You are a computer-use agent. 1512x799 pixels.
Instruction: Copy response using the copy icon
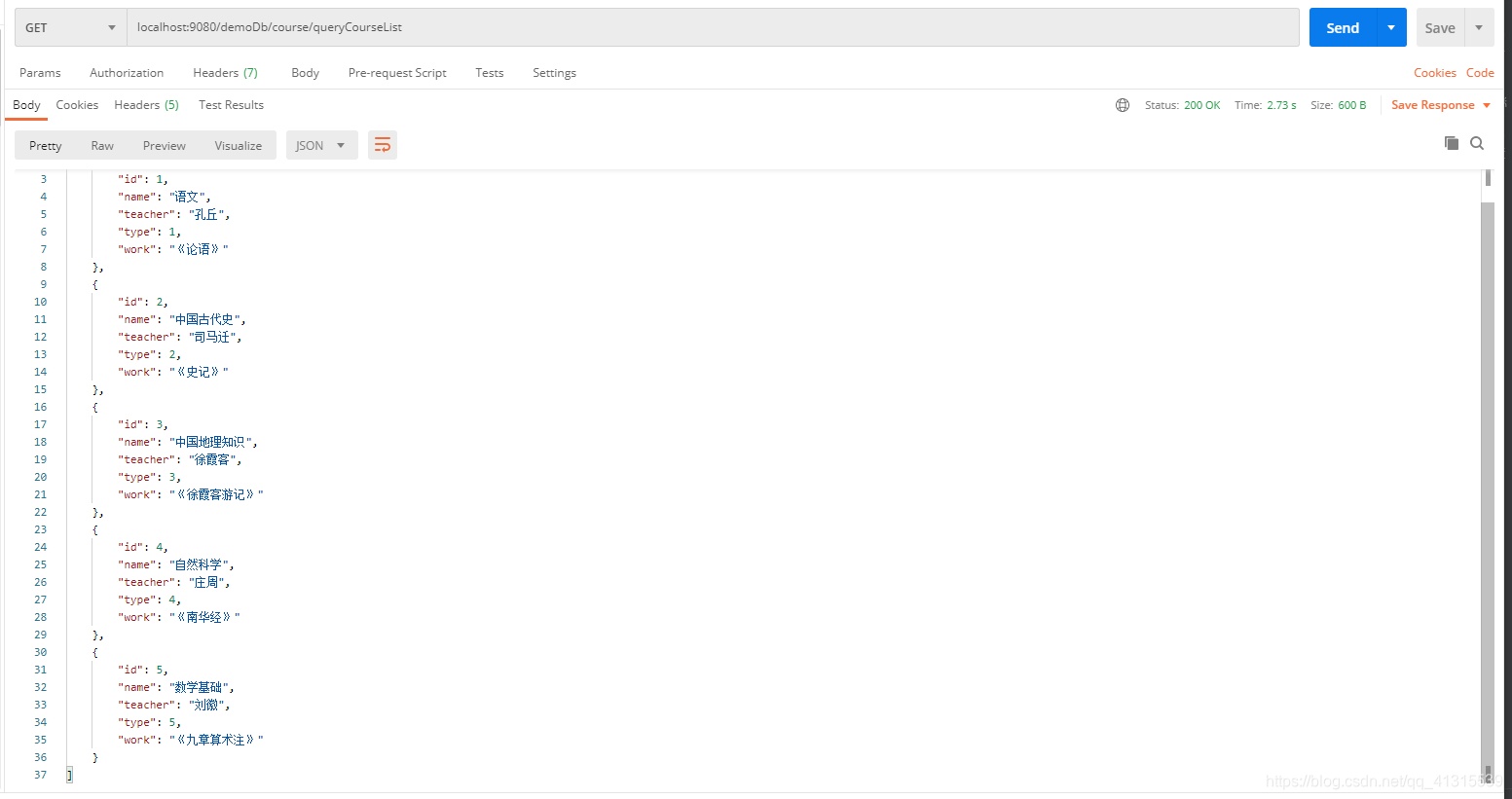[x=1451, y=142]
